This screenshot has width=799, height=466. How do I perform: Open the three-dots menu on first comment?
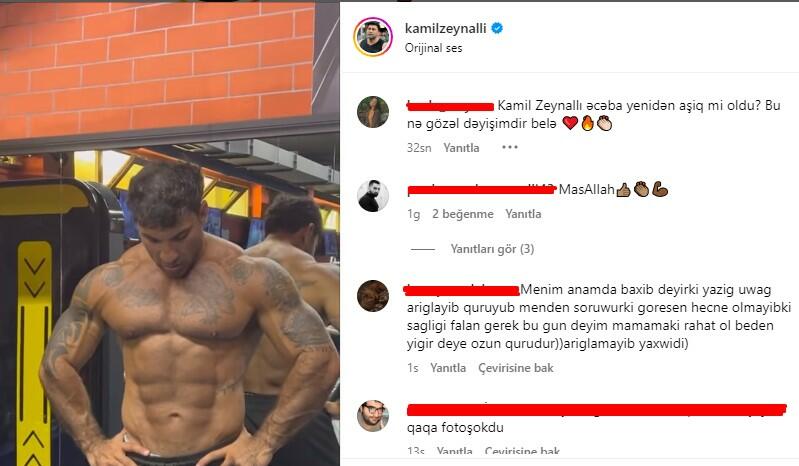point(510,147)
